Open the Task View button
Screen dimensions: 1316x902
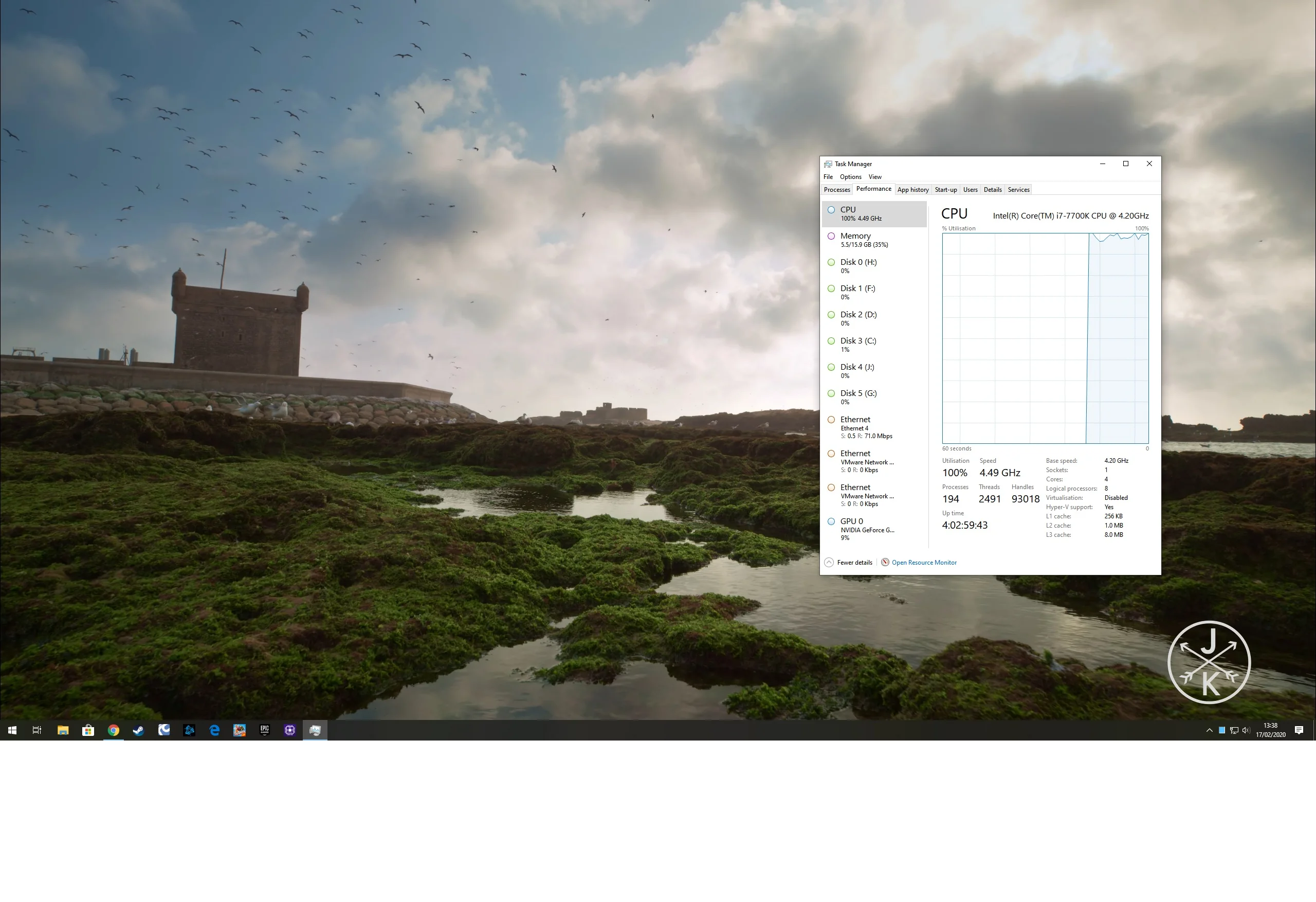pos(37,730)
